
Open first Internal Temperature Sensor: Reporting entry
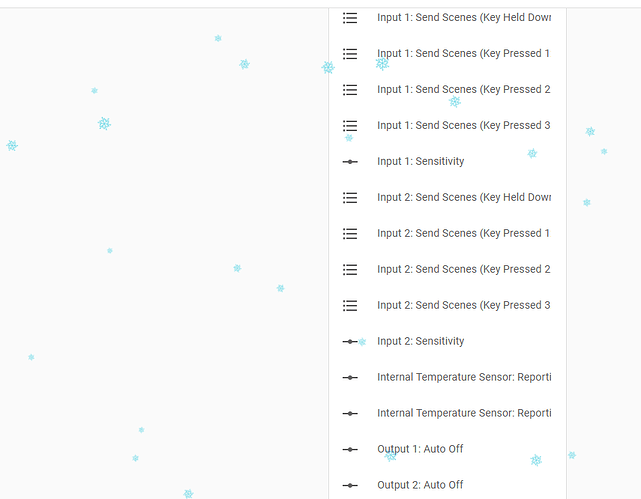pyautogui.click(x=463, y=378)
